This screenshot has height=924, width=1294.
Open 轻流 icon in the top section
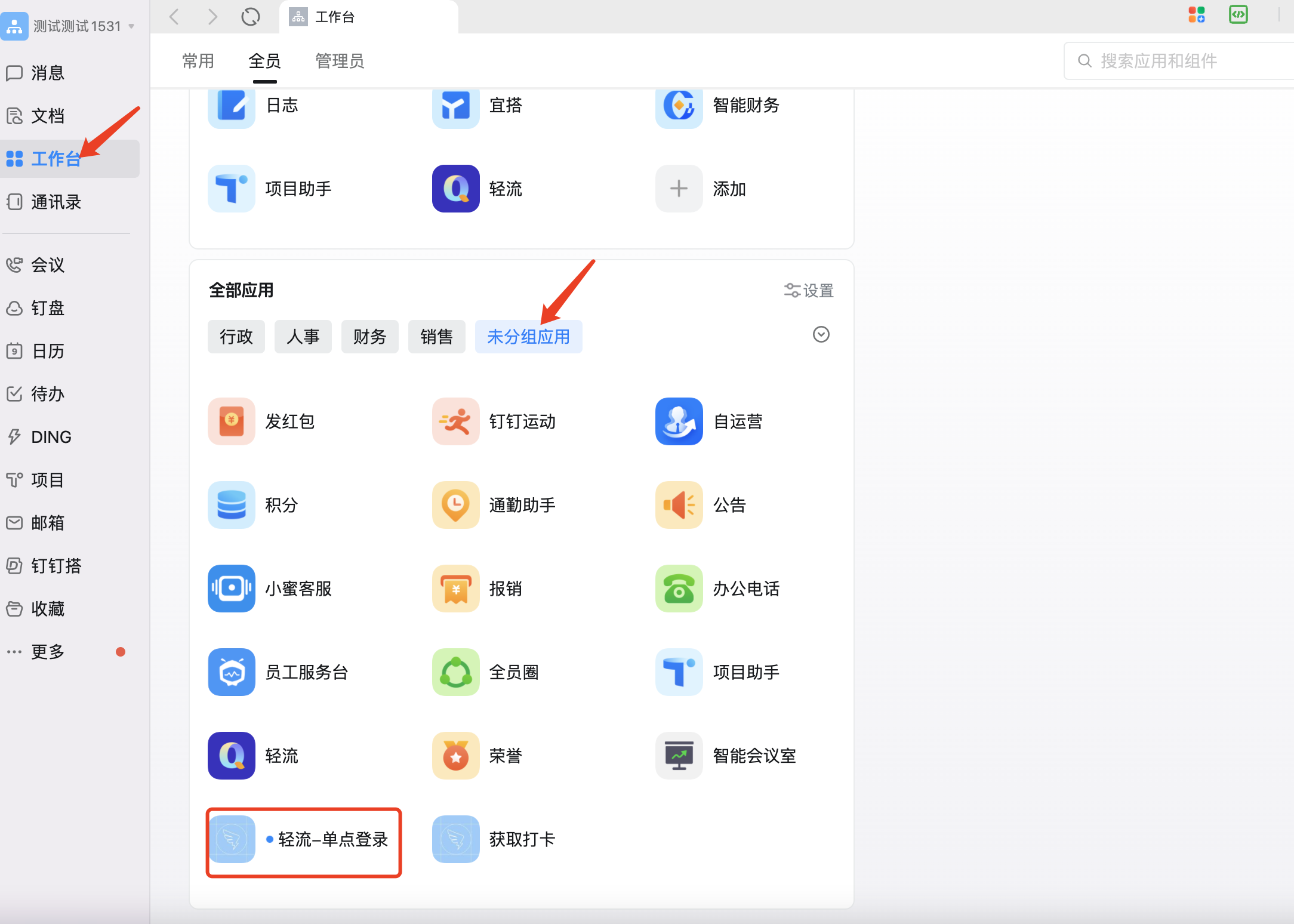(x=456, y=189)
